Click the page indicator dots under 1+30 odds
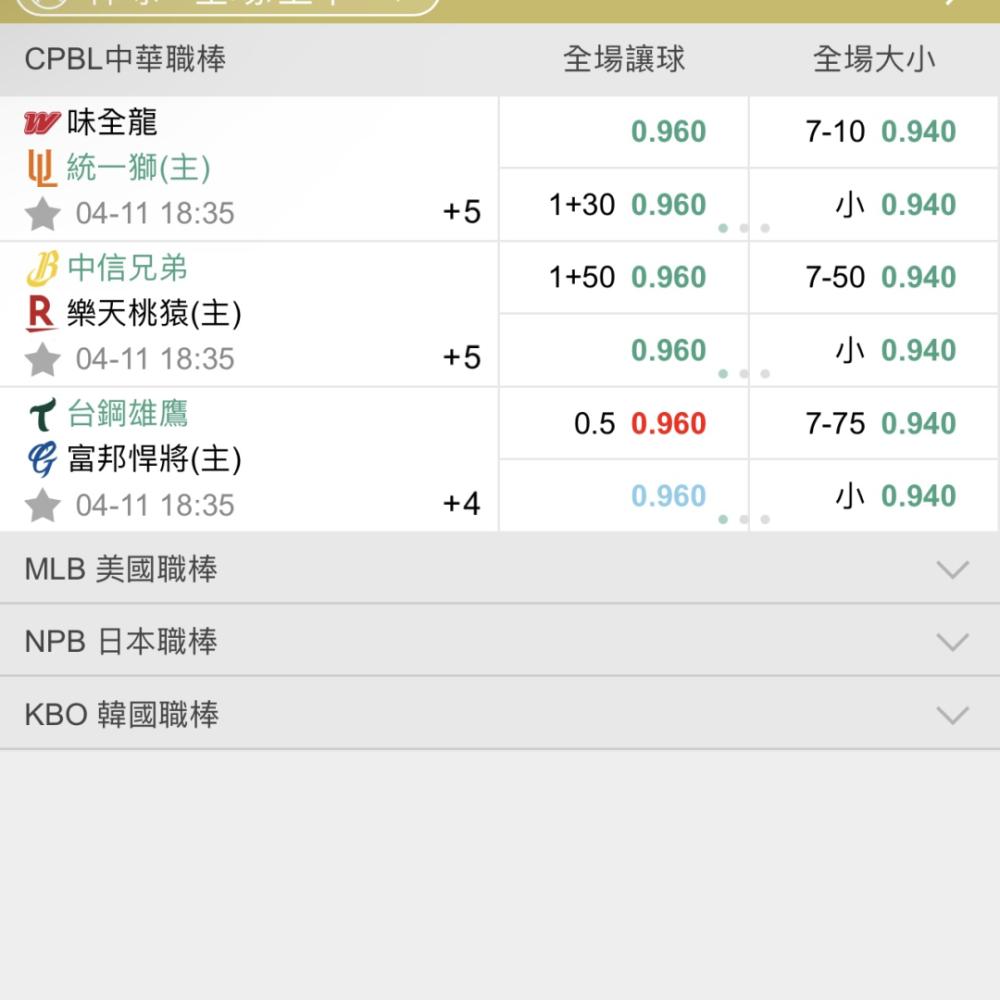 [x=744, y=228]
